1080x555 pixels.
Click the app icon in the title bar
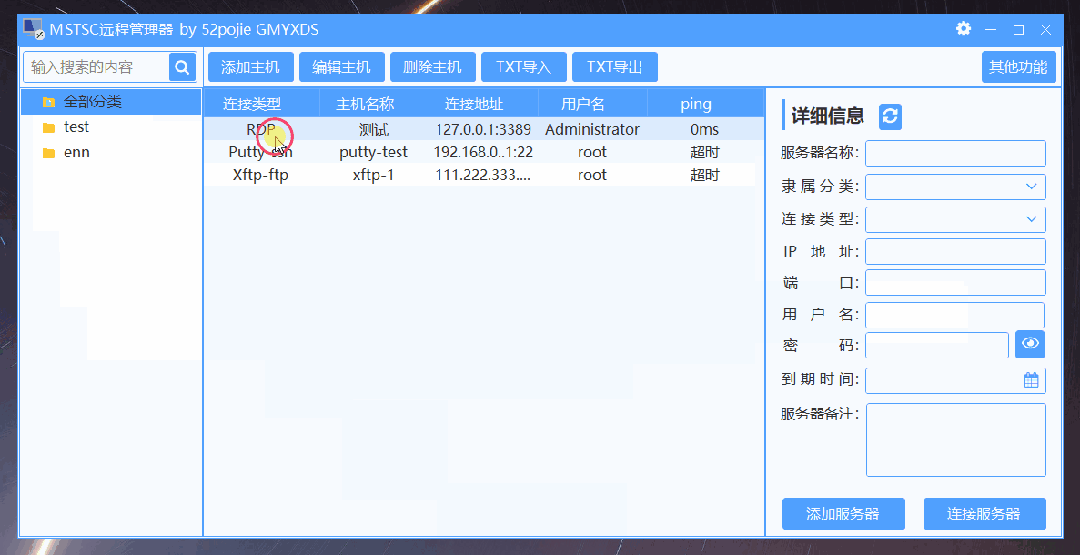tap(33, 28)
